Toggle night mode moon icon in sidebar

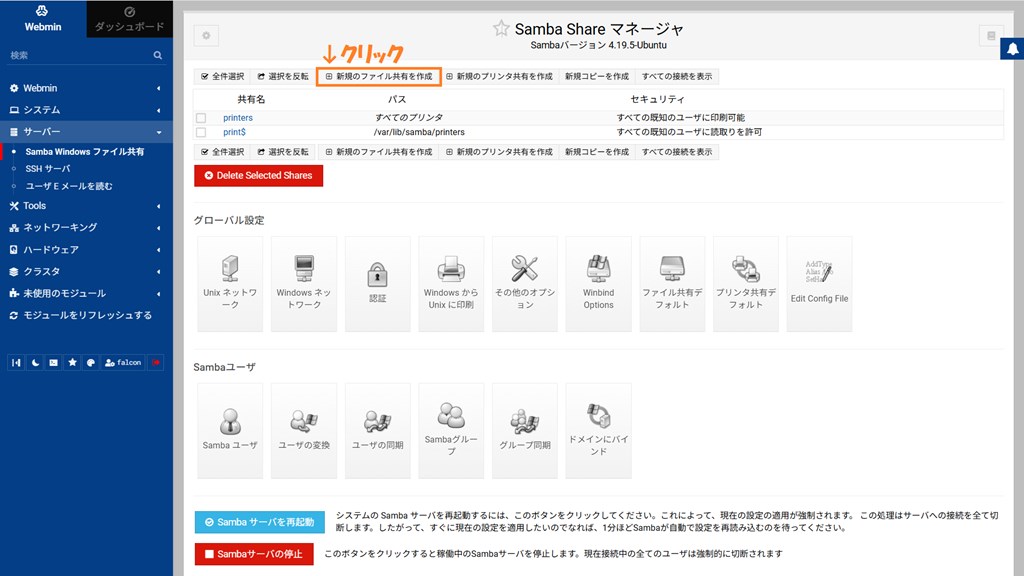click(x=34, y=362)
